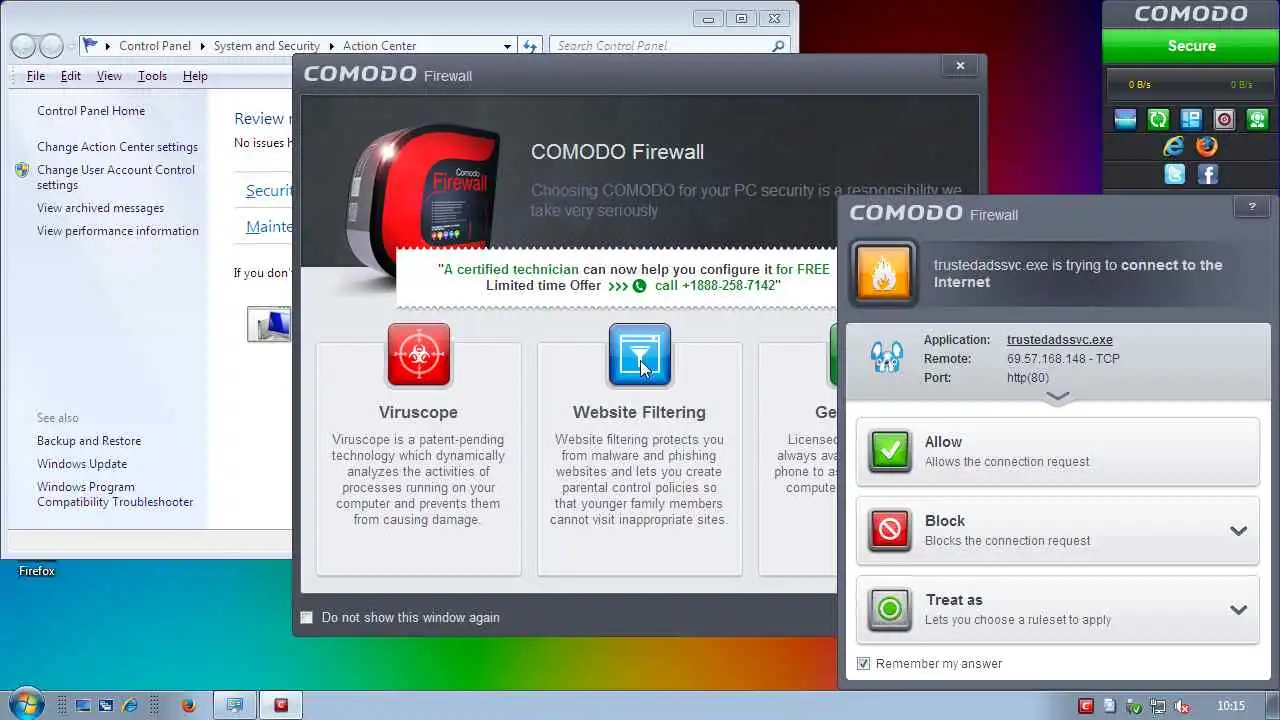Click the muted volume tray icon
Image resolution: width=1280 pixels, height=720 pixels.
(x=1182, y=705)
